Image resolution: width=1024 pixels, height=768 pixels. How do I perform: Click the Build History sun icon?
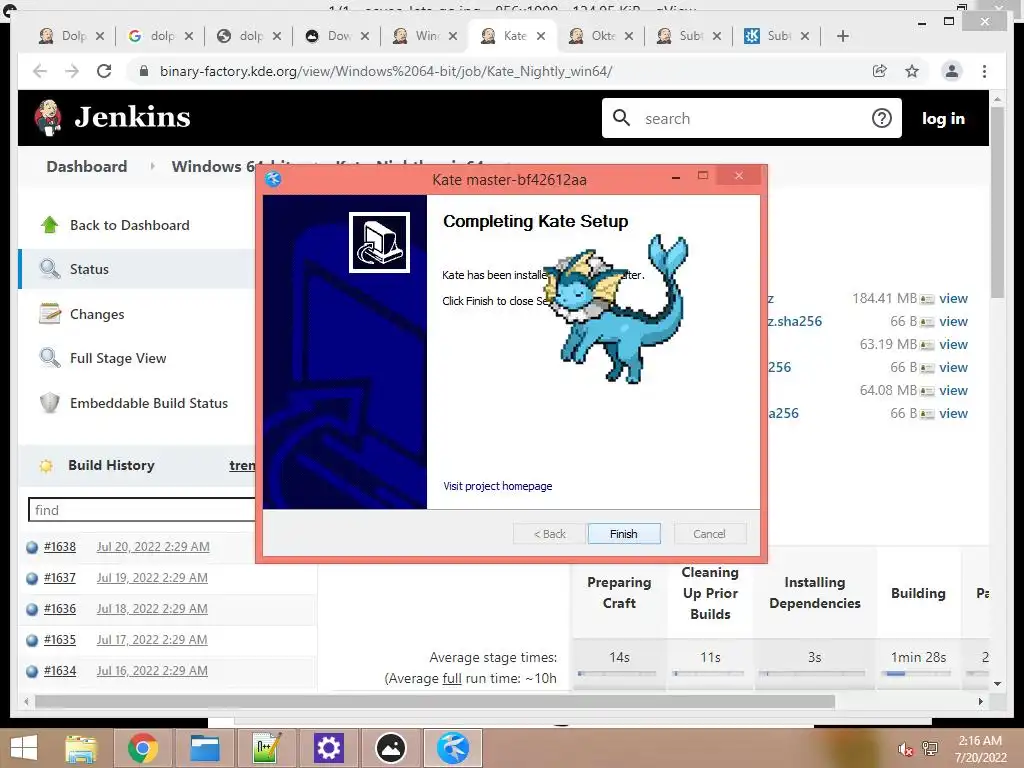click(x=46, y=466)
